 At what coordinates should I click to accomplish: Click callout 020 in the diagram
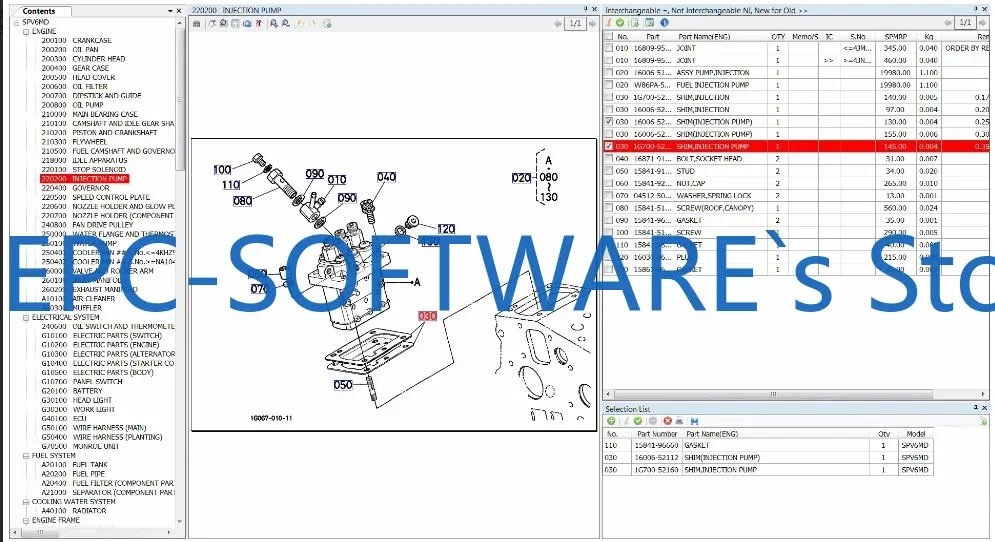(521, 178)
